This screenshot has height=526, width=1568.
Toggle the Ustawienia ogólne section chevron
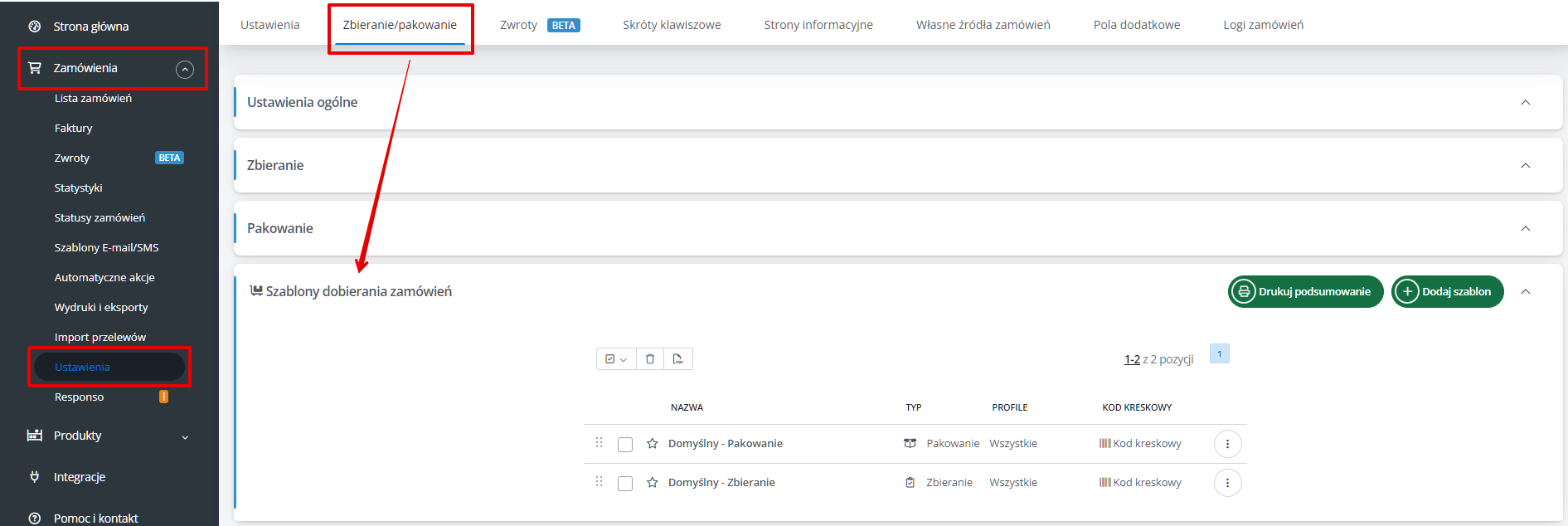pos(1526,102)
